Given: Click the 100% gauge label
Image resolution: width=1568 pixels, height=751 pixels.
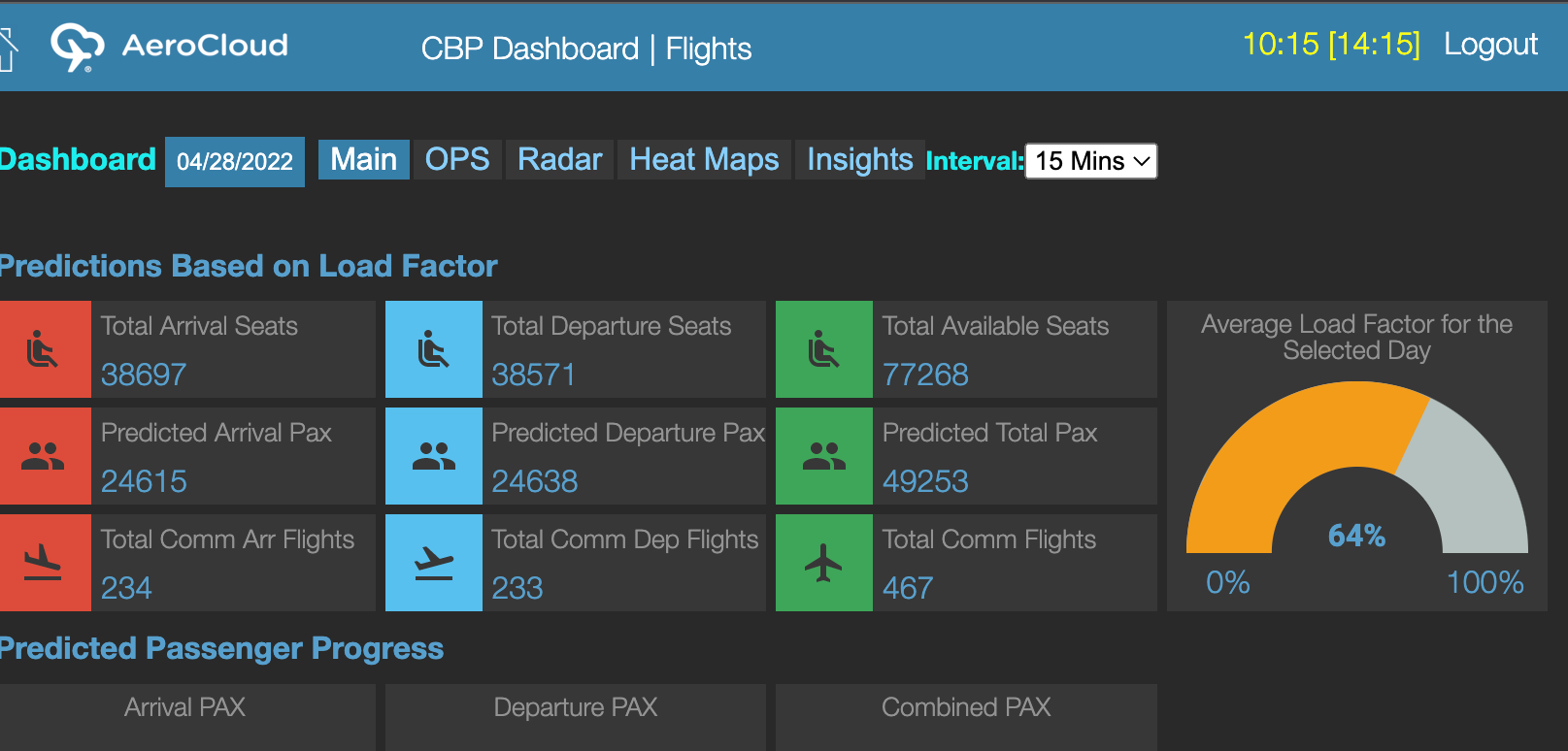Looking at the screenshot, I should coord(1485,582).
